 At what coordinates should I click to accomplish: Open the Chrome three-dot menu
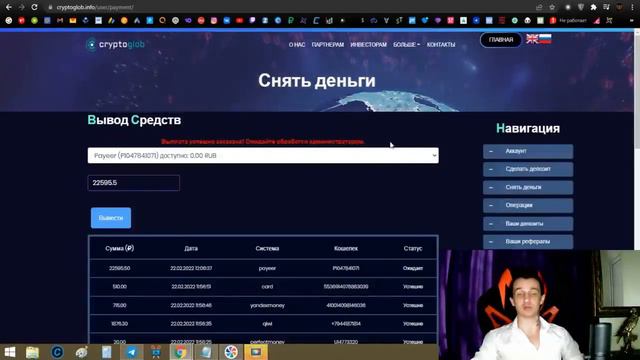coord(632,7)
